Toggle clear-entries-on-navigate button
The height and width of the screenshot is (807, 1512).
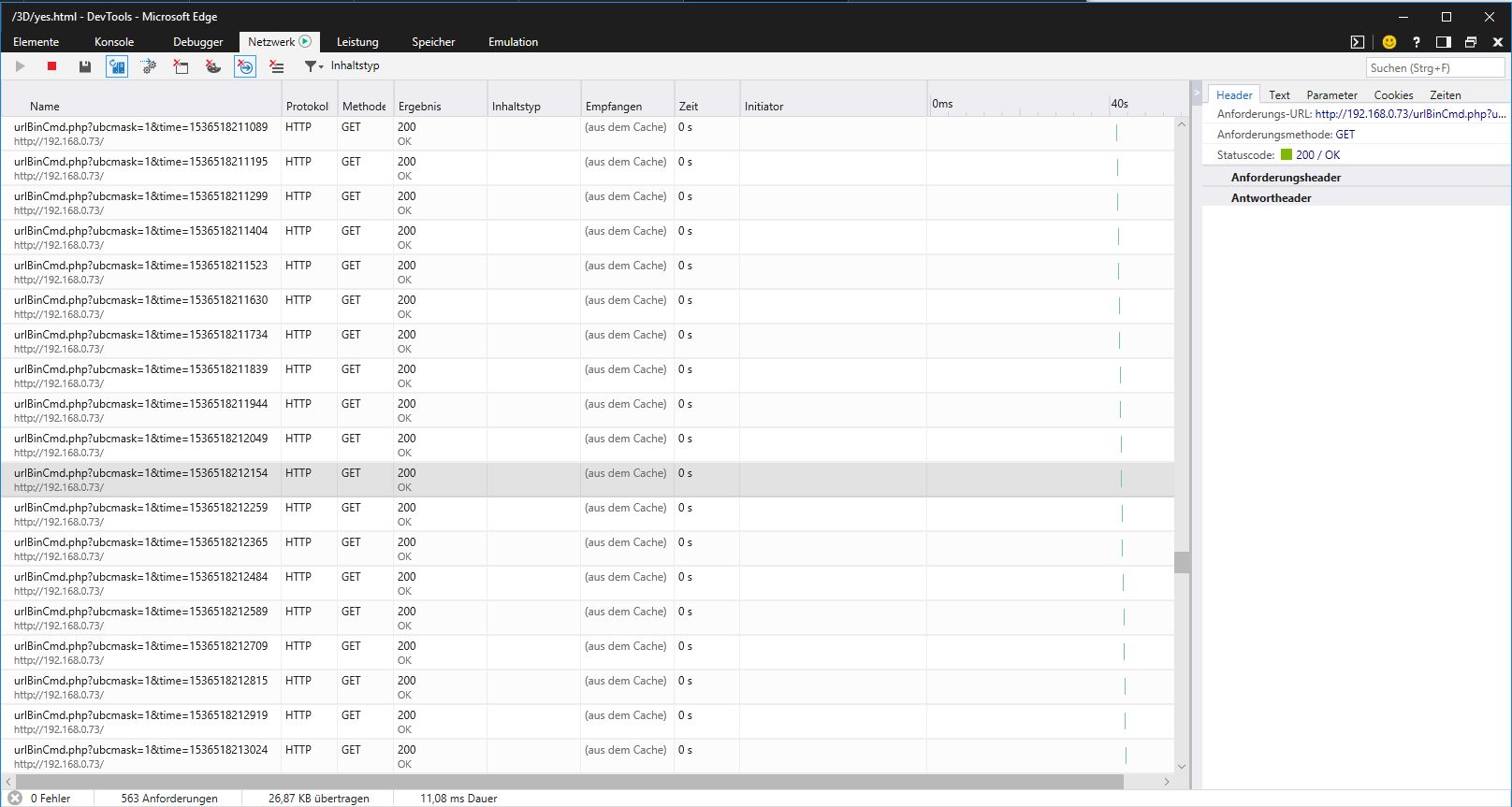245,66
